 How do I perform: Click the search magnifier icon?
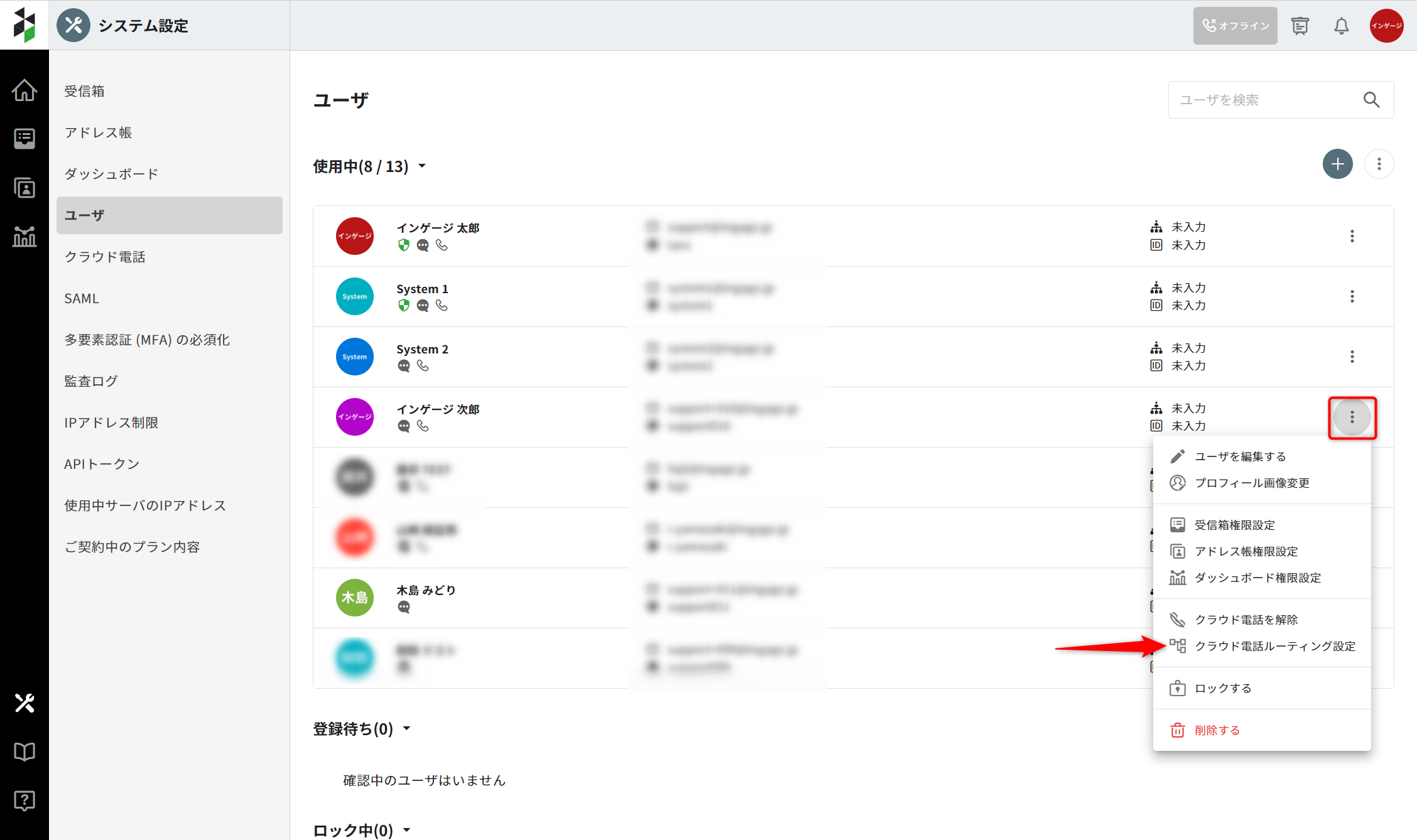coord(1371,100)
